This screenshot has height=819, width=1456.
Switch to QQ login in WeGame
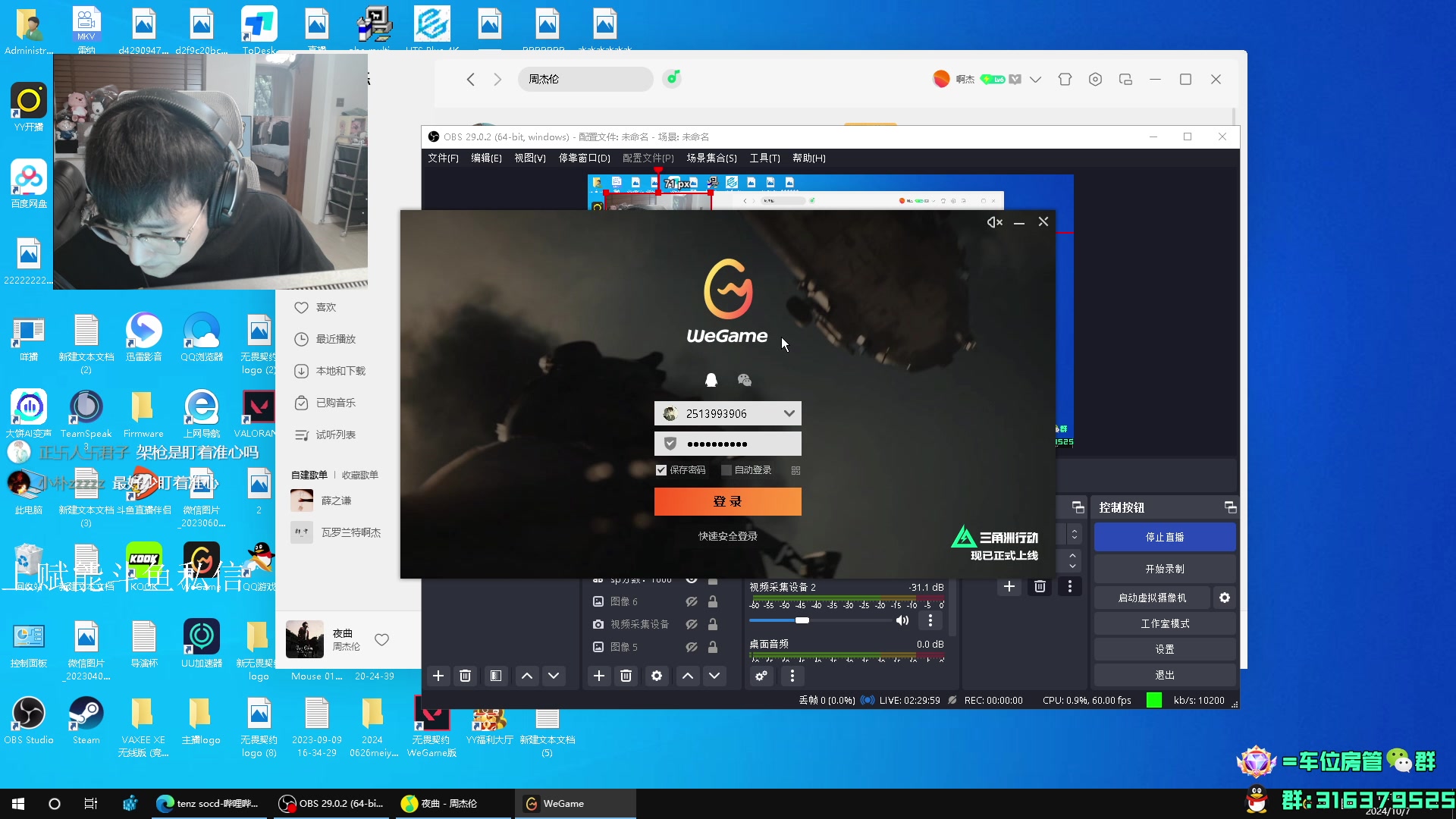coord(711,380)
